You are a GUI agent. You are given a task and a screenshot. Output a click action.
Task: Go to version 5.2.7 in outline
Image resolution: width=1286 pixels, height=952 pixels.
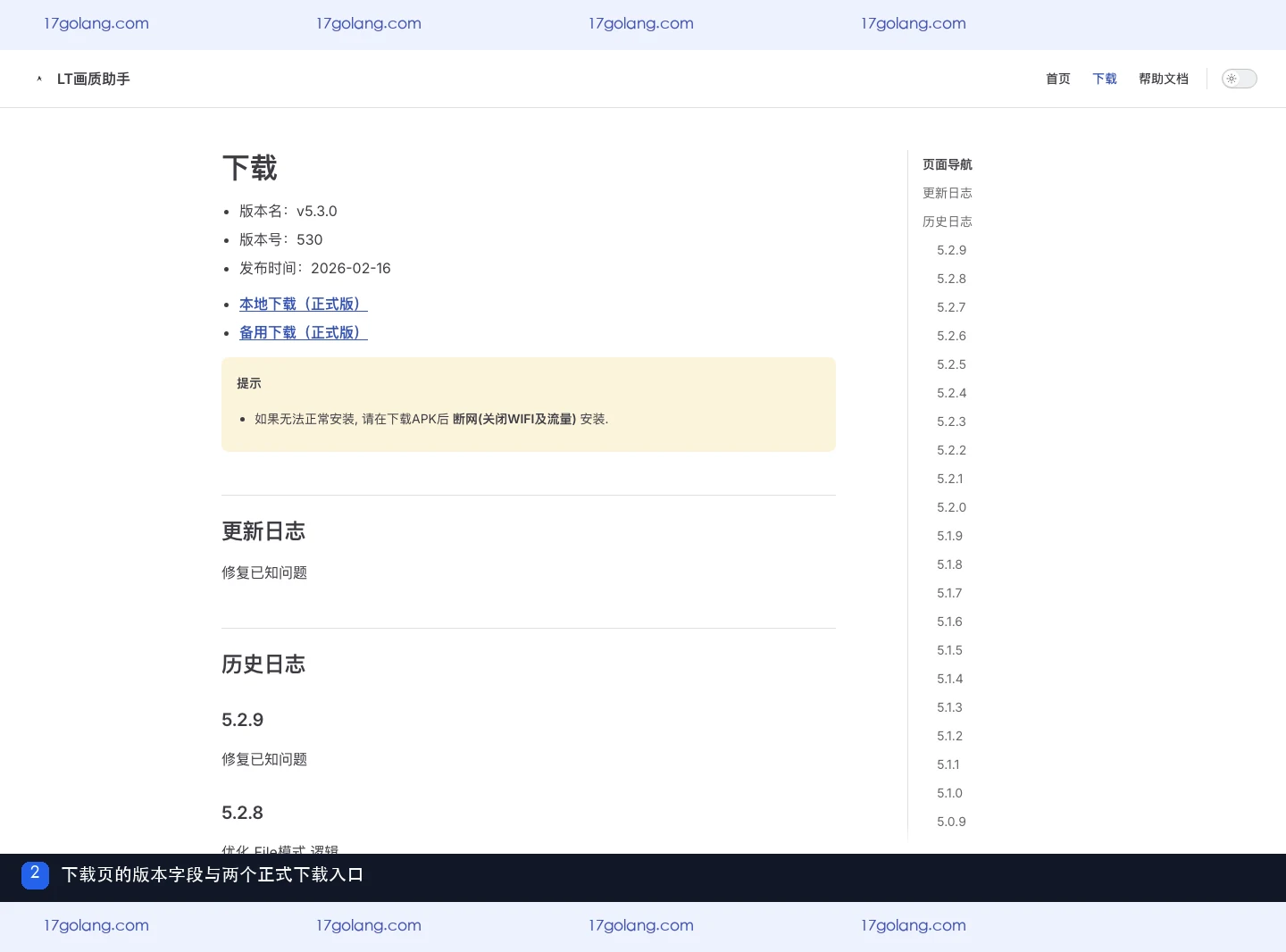(x=951, y=307)
